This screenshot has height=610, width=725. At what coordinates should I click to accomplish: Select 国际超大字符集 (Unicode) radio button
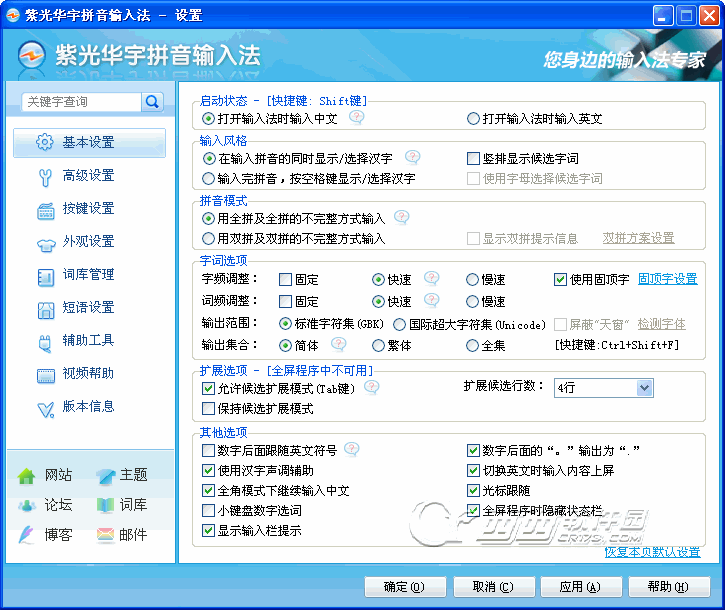(399, 325)
